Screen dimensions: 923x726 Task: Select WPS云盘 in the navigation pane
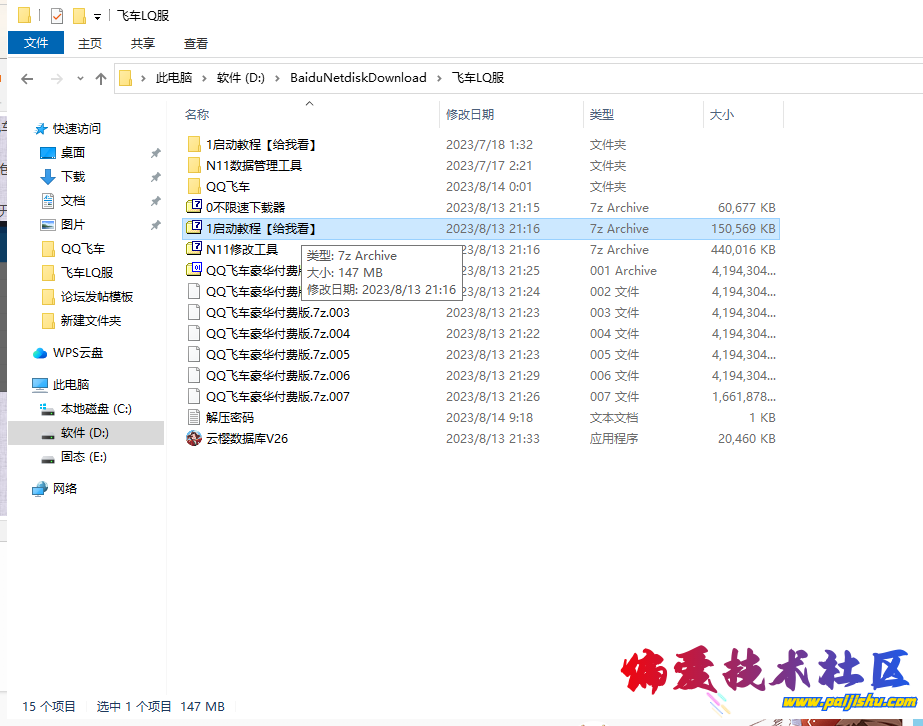[x=78, y=353]
